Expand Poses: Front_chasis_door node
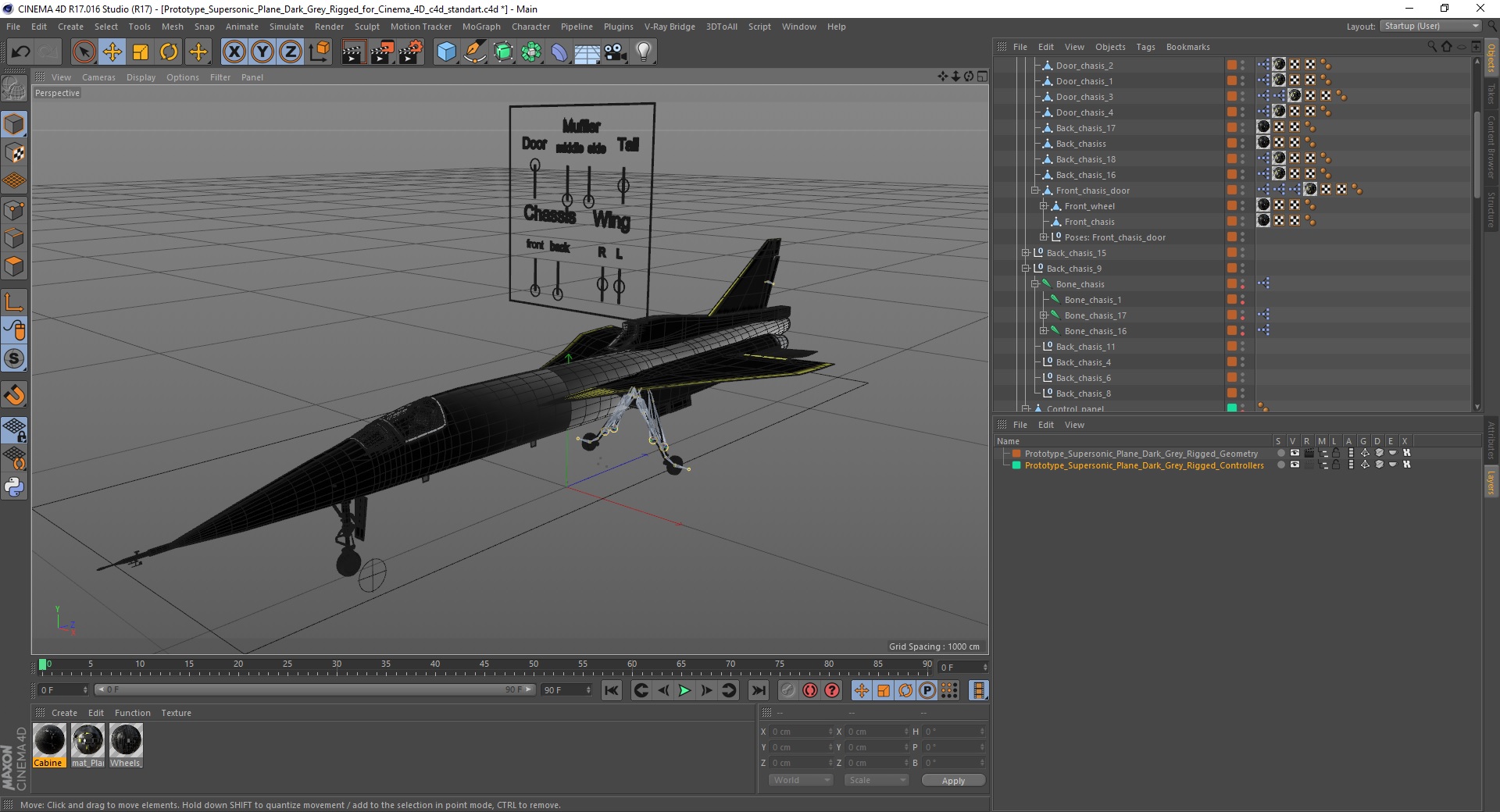Image resolution: width=1500 pixels, height=812 pixels. coord(1043,237)
